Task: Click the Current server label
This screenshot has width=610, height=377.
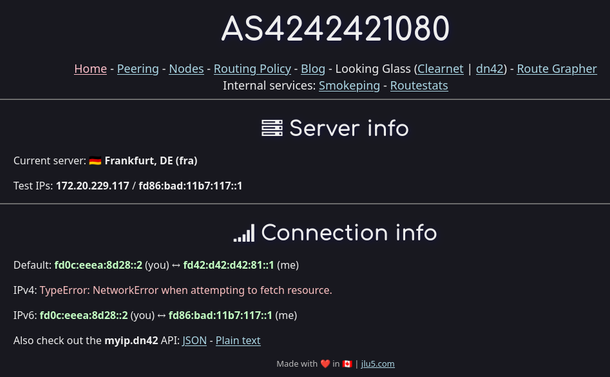Action: click(x=49, y=161)
